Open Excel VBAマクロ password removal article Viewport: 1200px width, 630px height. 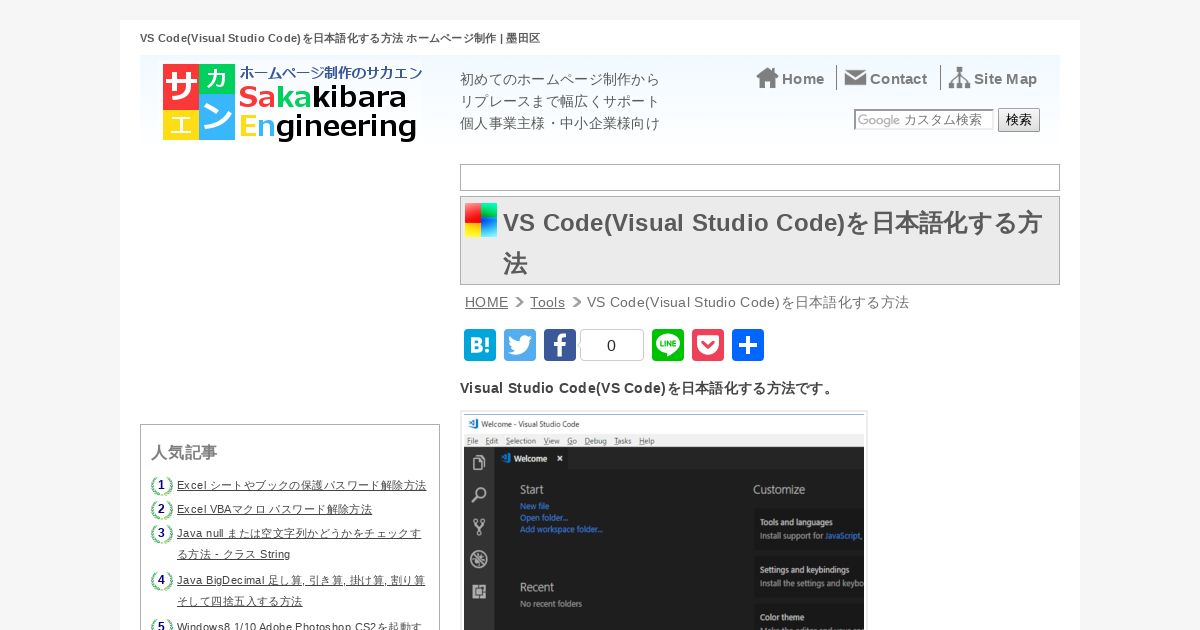click(274, 509)
